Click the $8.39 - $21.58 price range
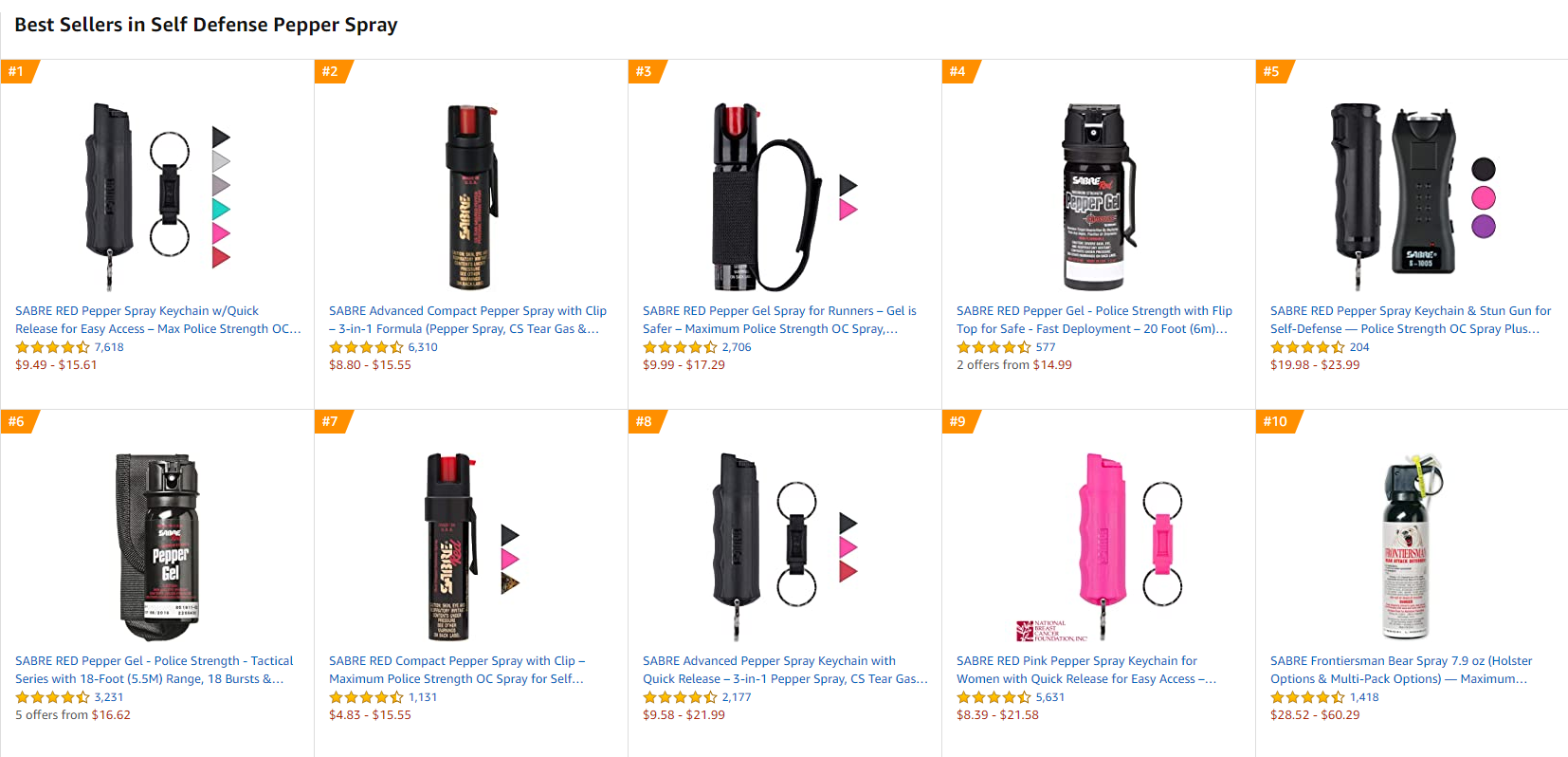The width and height of the screenshot is (1568, 757). coord(997,715)
